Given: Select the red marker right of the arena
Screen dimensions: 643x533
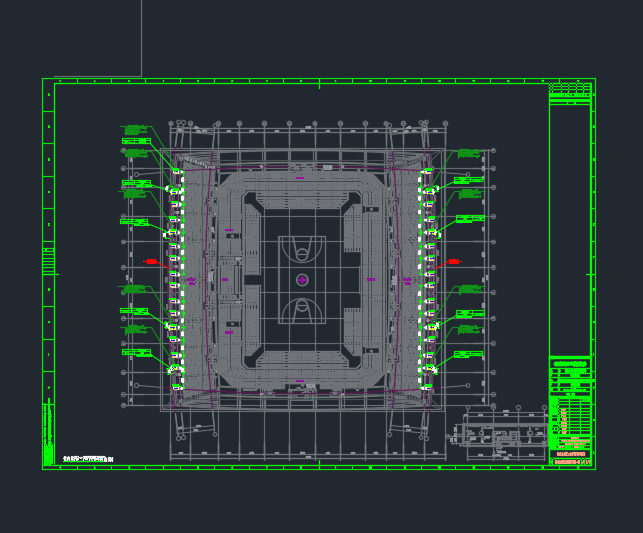Looking at the screenshot, I should coord(452,262).
